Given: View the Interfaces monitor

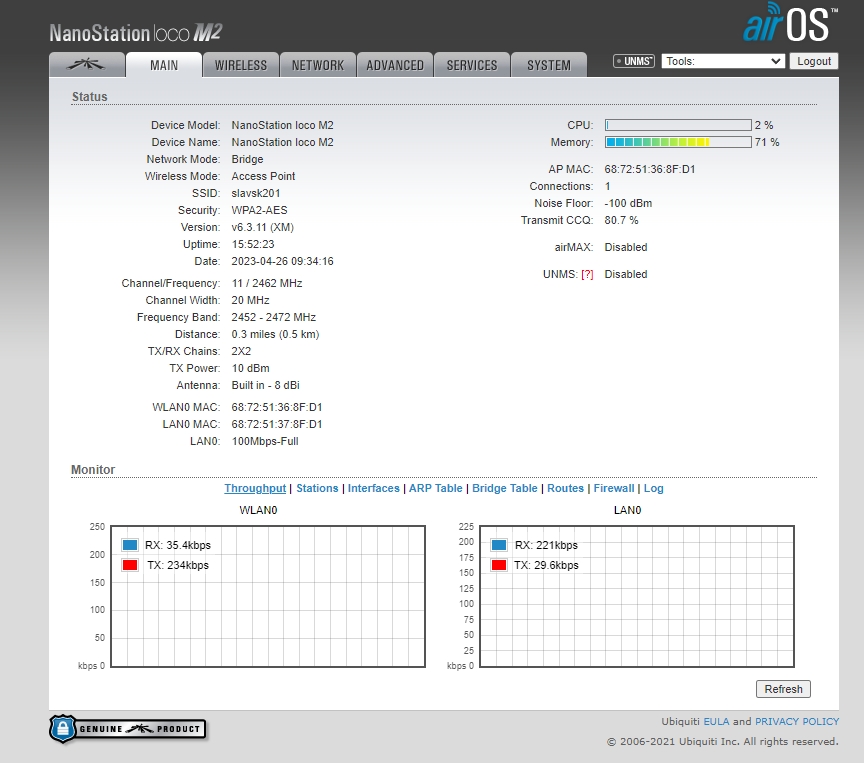Looking at the screenshot, I should [x=374, y=488].
